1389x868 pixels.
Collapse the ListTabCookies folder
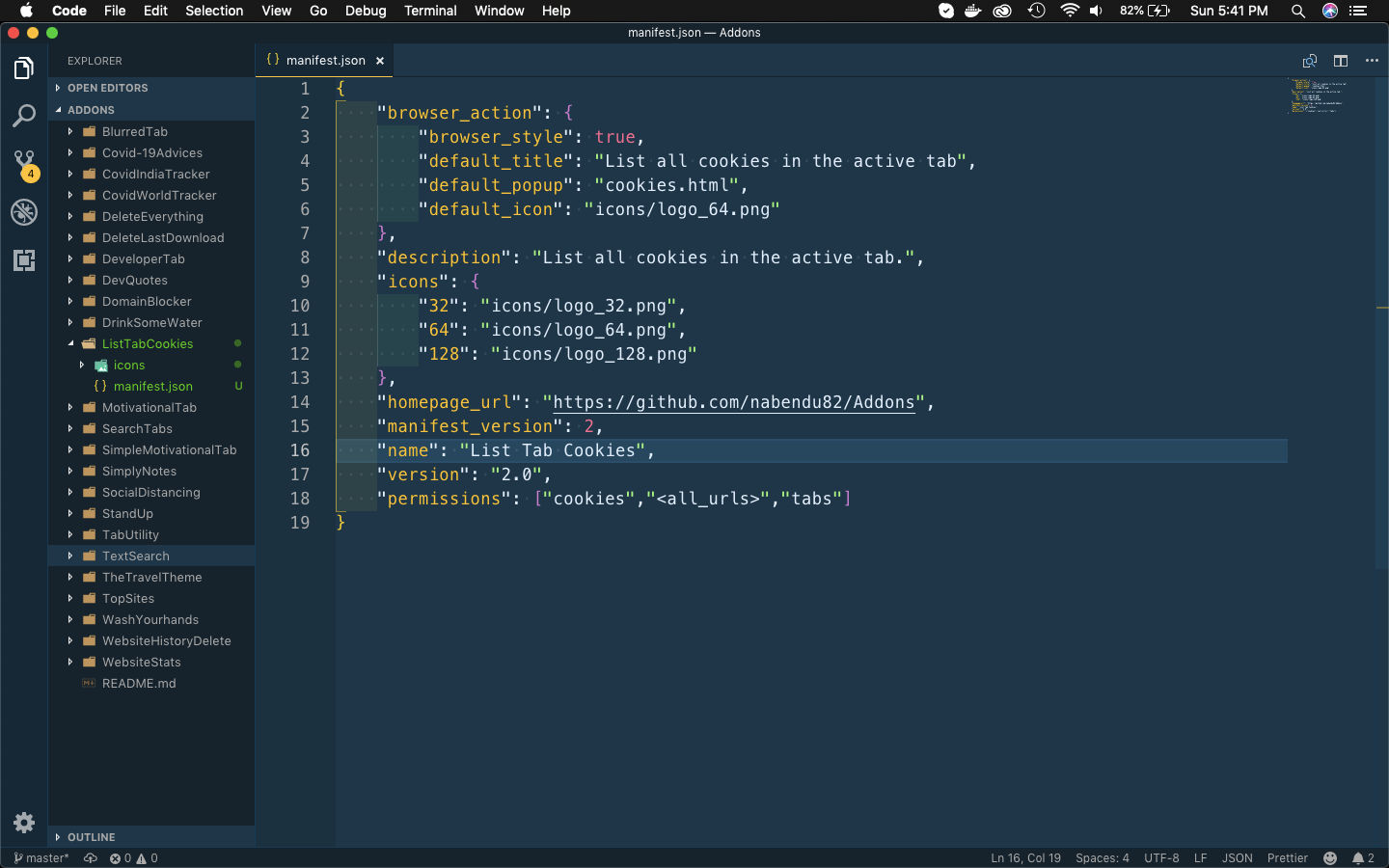[x=151, y=343]
